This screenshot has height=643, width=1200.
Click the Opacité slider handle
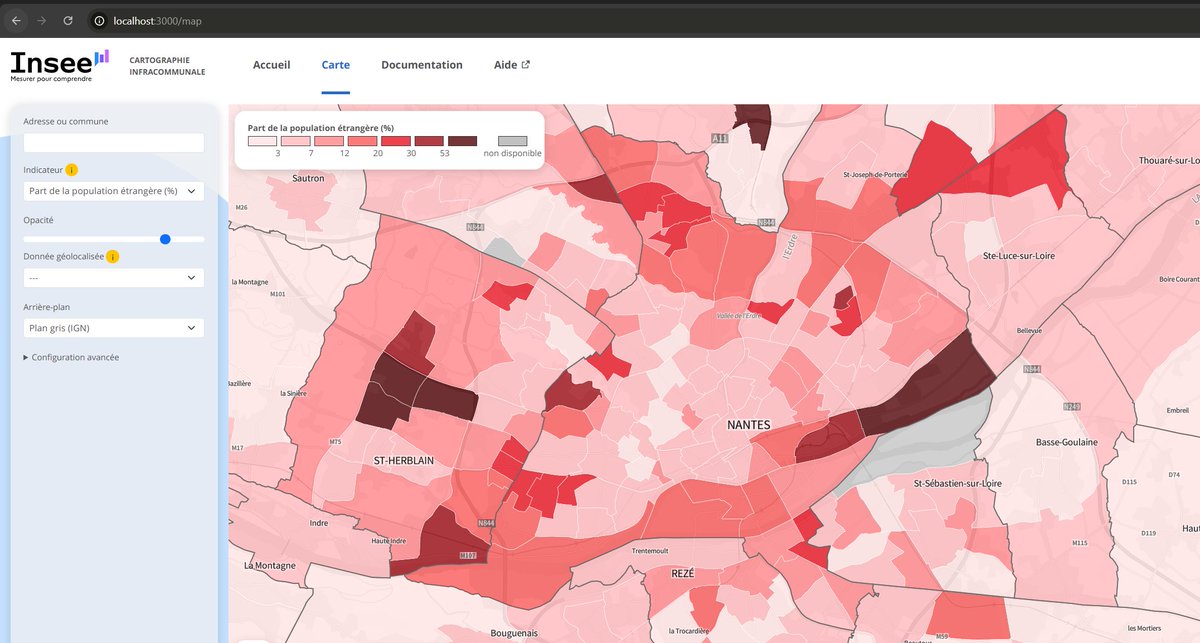165,239
